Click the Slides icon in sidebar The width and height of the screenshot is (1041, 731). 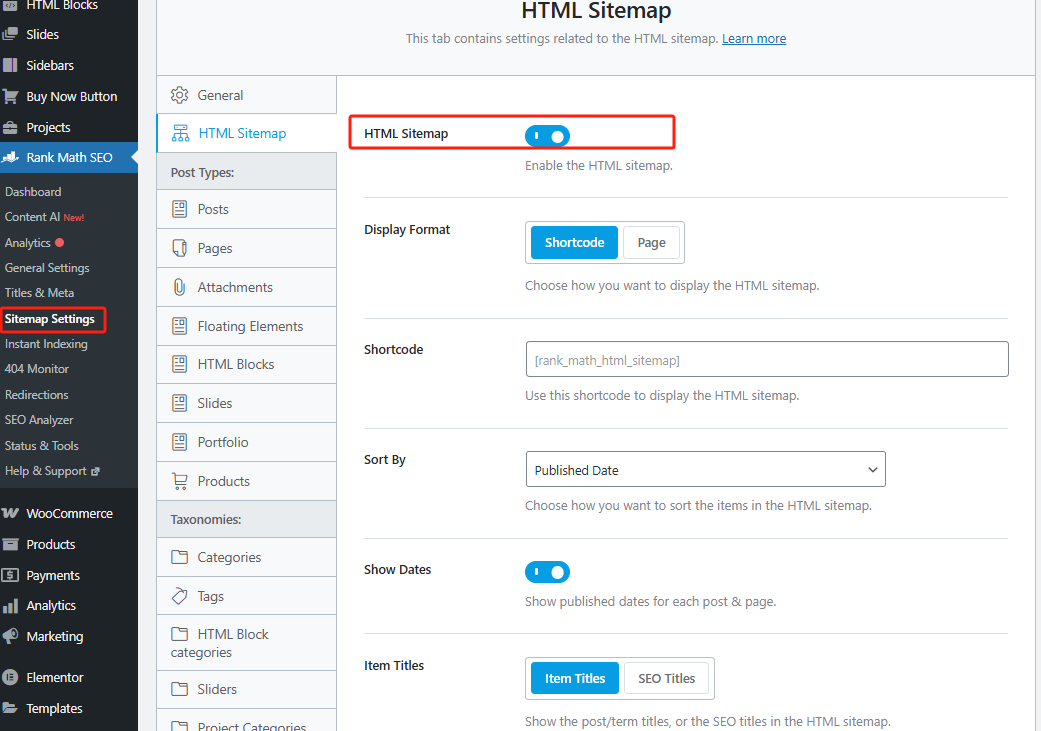(x=13, y=33)
